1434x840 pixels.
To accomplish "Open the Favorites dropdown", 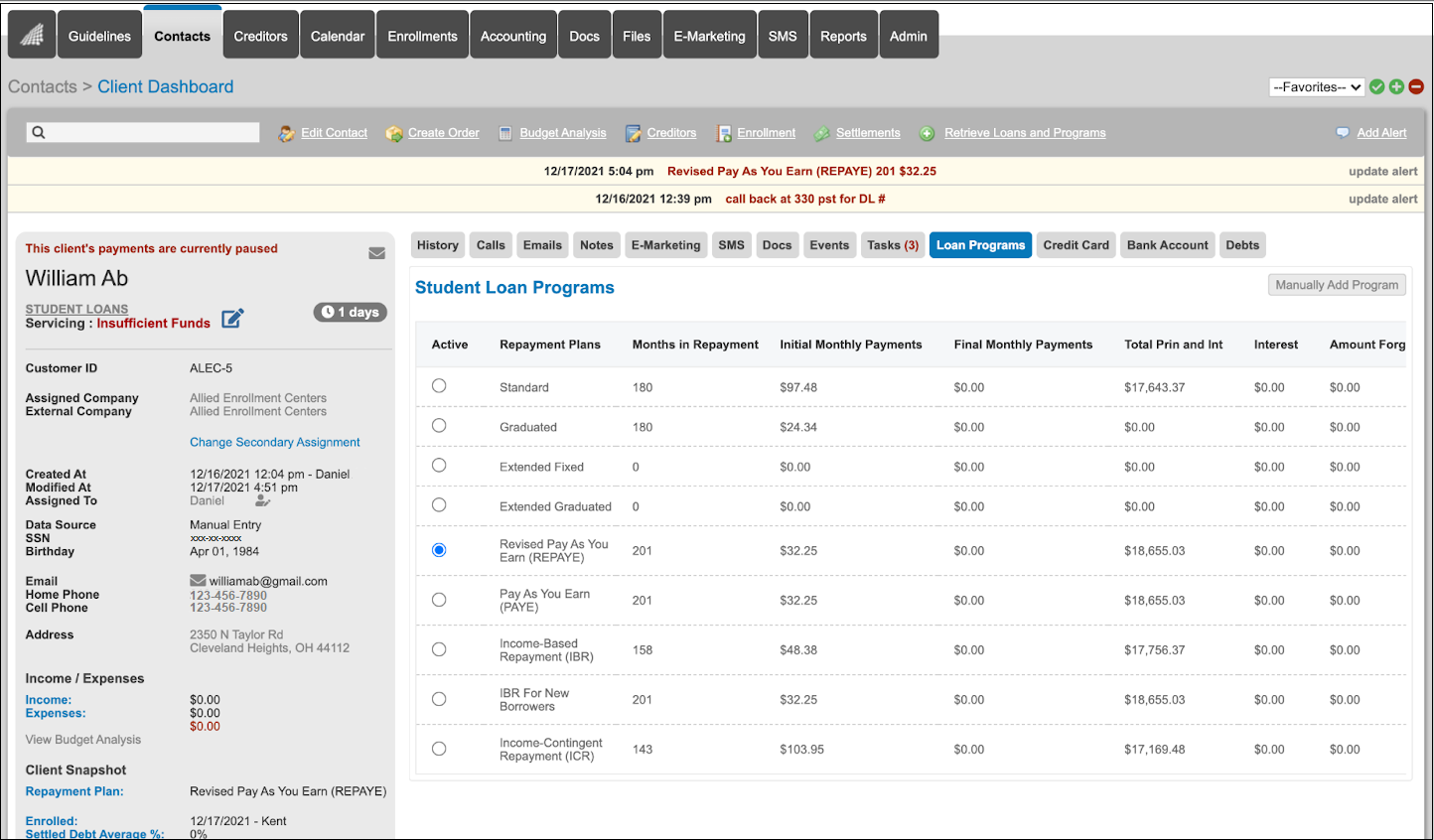I will pos(1317,87).
